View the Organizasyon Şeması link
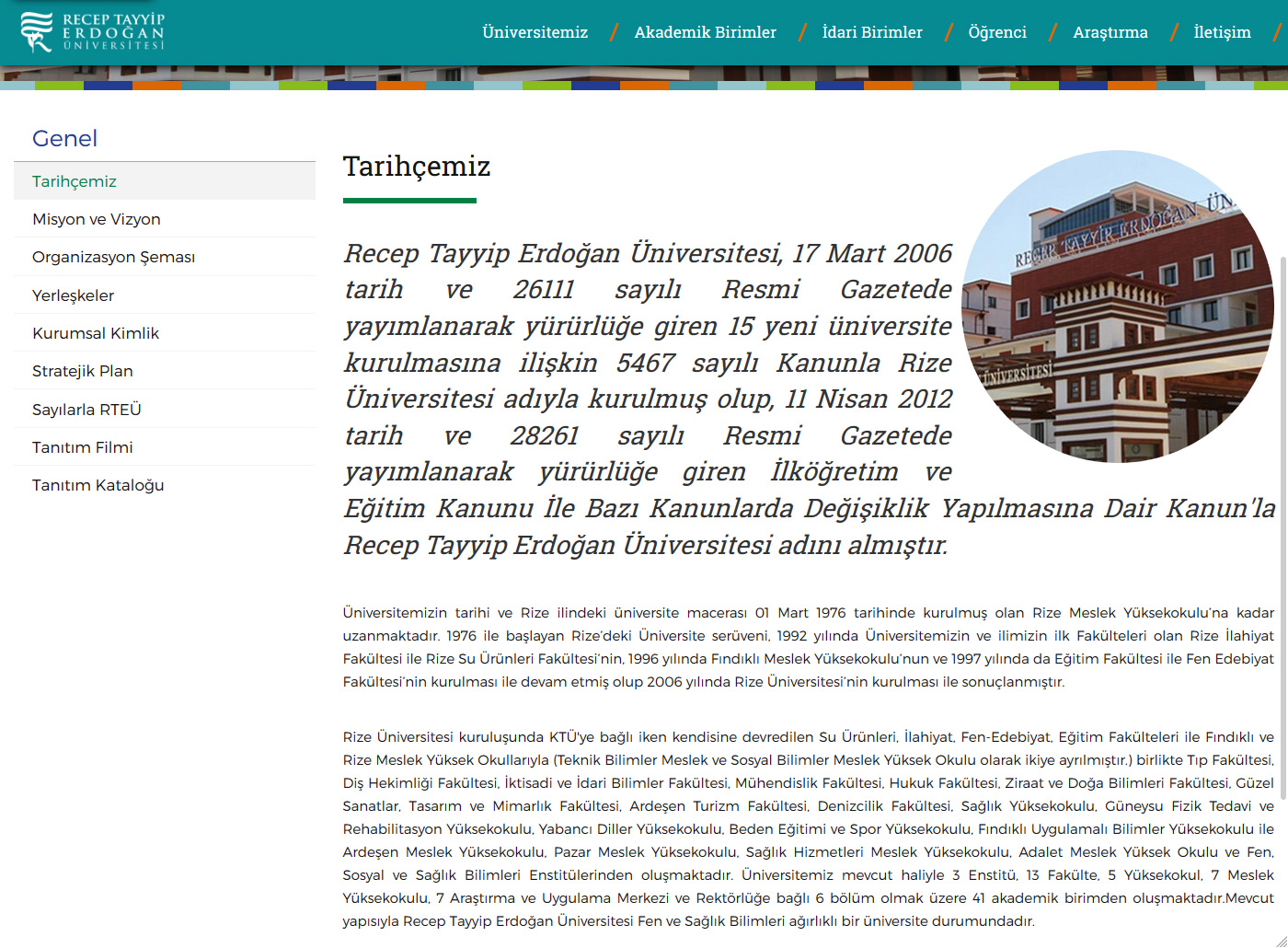The height and width of the screenshot is (948, 1288). 113,257
